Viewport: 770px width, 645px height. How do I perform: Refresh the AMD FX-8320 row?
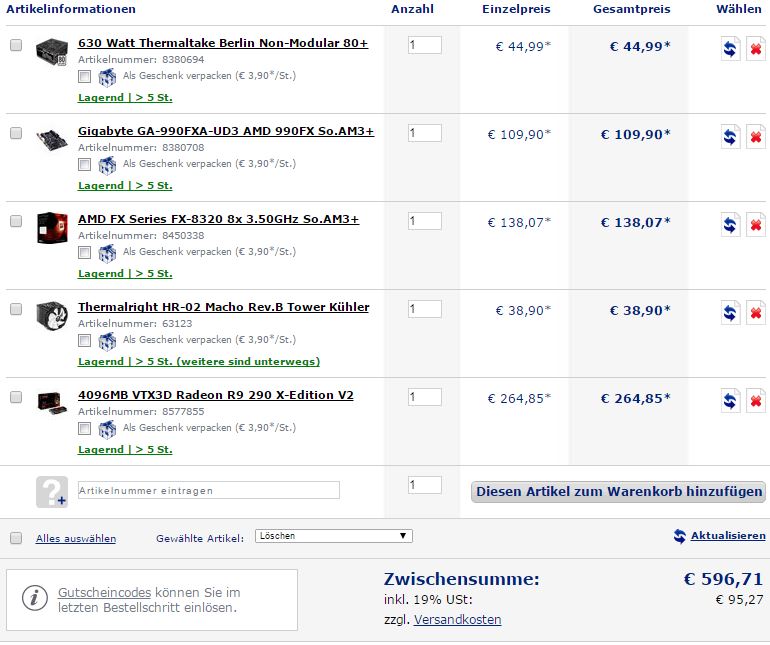pos(730,224)
